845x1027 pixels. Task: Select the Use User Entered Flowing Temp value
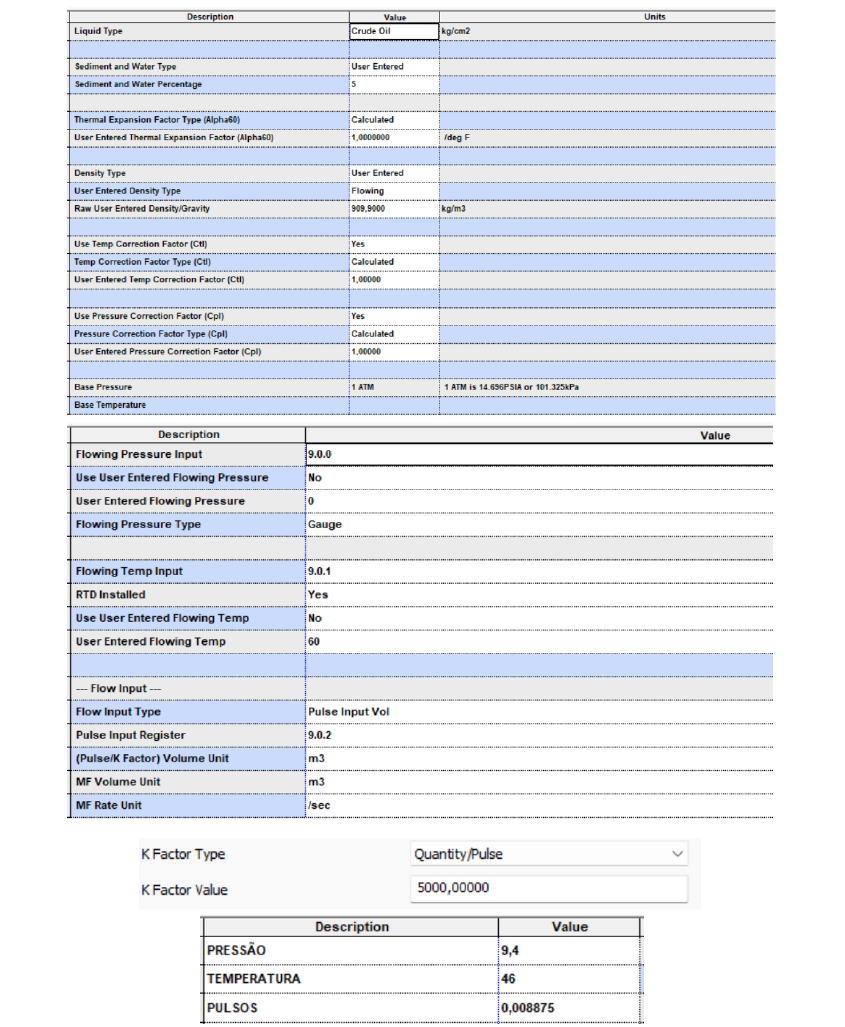[x=539, y=618]
